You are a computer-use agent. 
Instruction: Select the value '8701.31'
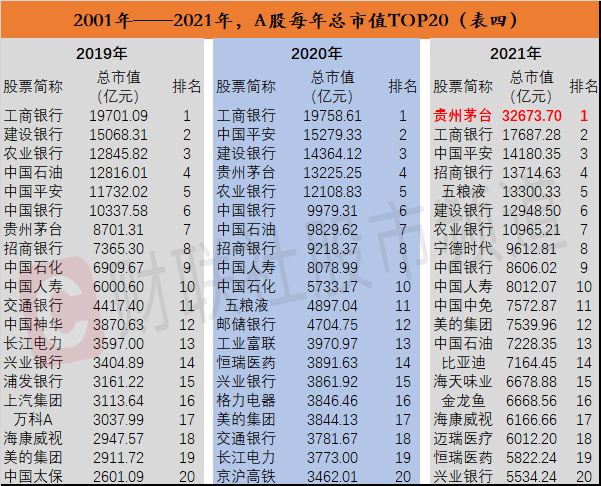[118, 230]
